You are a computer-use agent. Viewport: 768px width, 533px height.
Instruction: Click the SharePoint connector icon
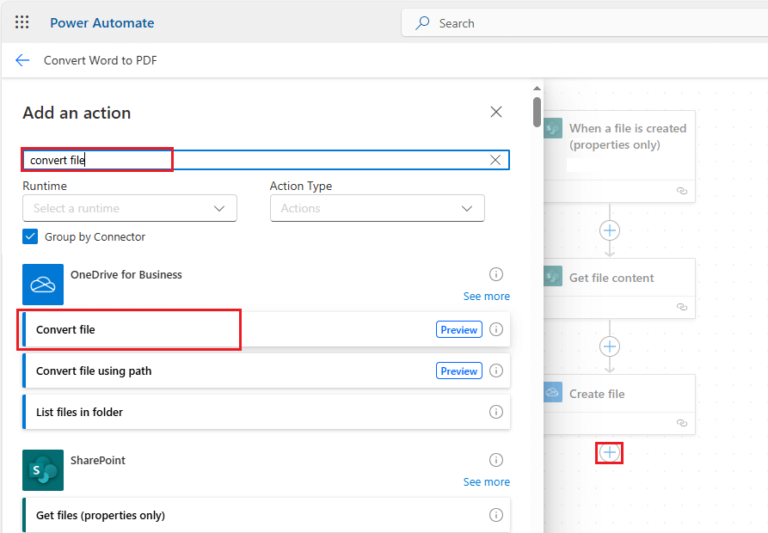(x=43, y=470)
